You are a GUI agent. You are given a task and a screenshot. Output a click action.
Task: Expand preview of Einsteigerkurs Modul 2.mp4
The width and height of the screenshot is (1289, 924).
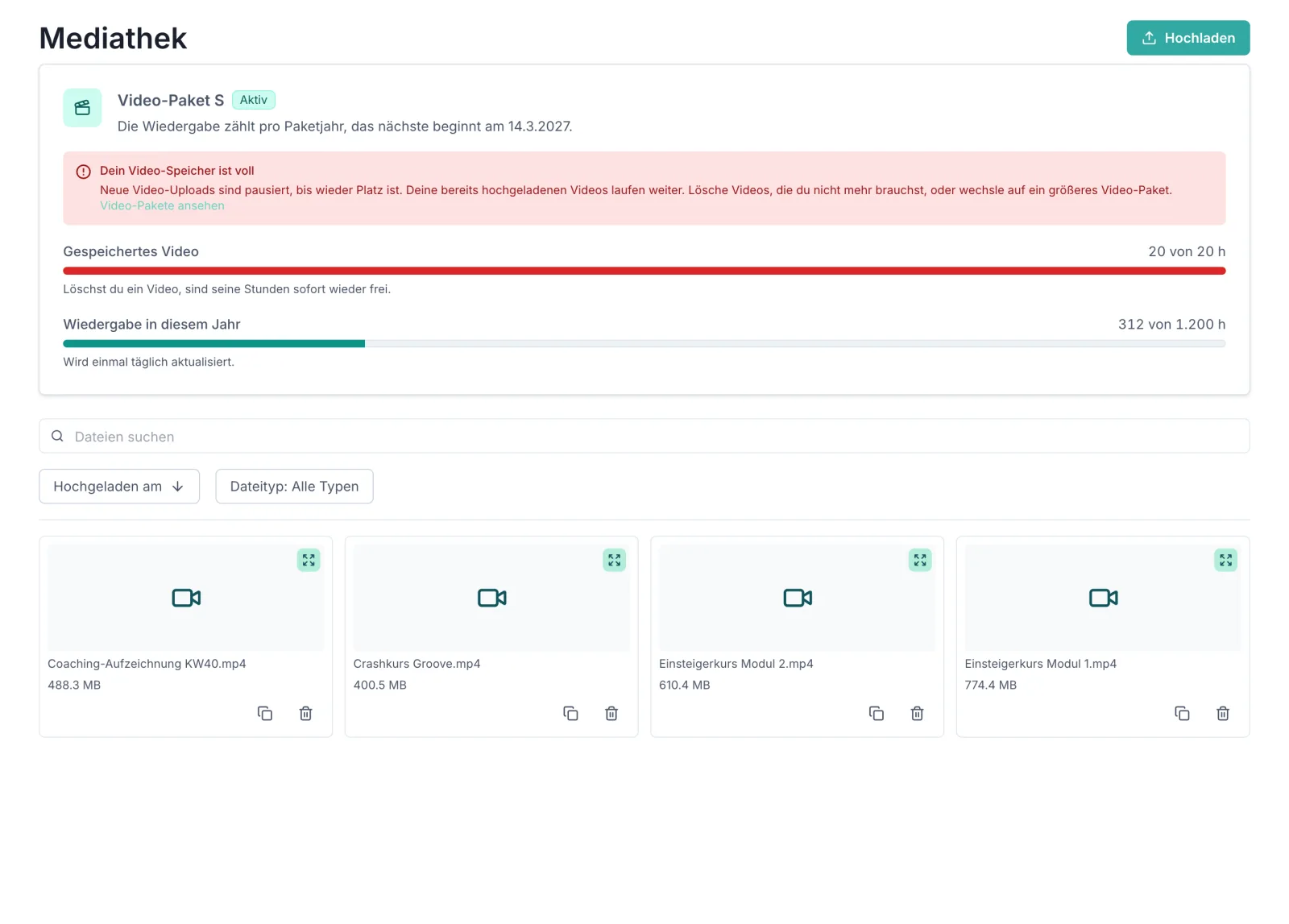[x=920, y=560]
